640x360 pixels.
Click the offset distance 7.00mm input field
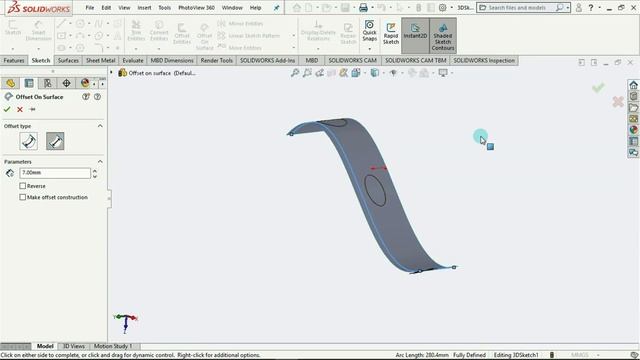[x=55, y=173]
